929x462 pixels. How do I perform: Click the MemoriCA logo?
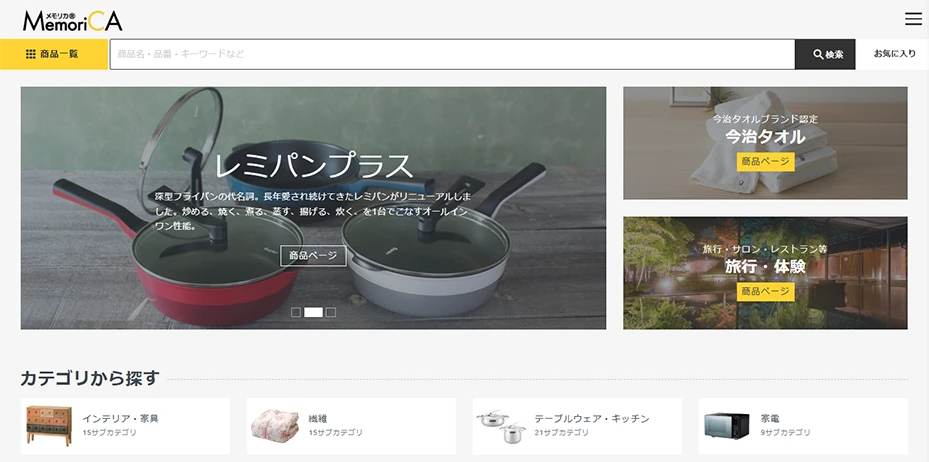click(72, 18)
